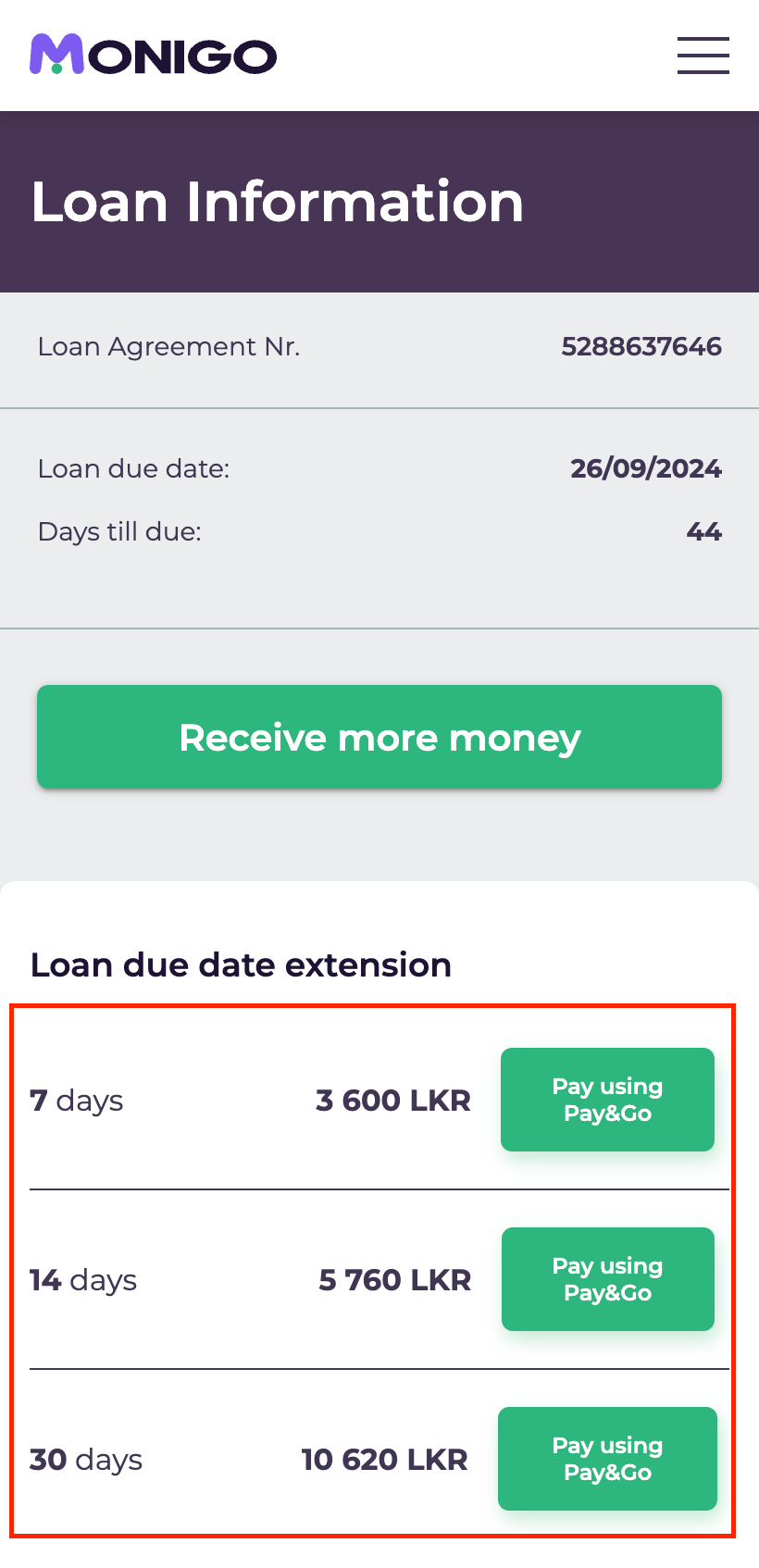Select the 14 days extension label
This screenshot has width=759, height=1568.
83,1280
